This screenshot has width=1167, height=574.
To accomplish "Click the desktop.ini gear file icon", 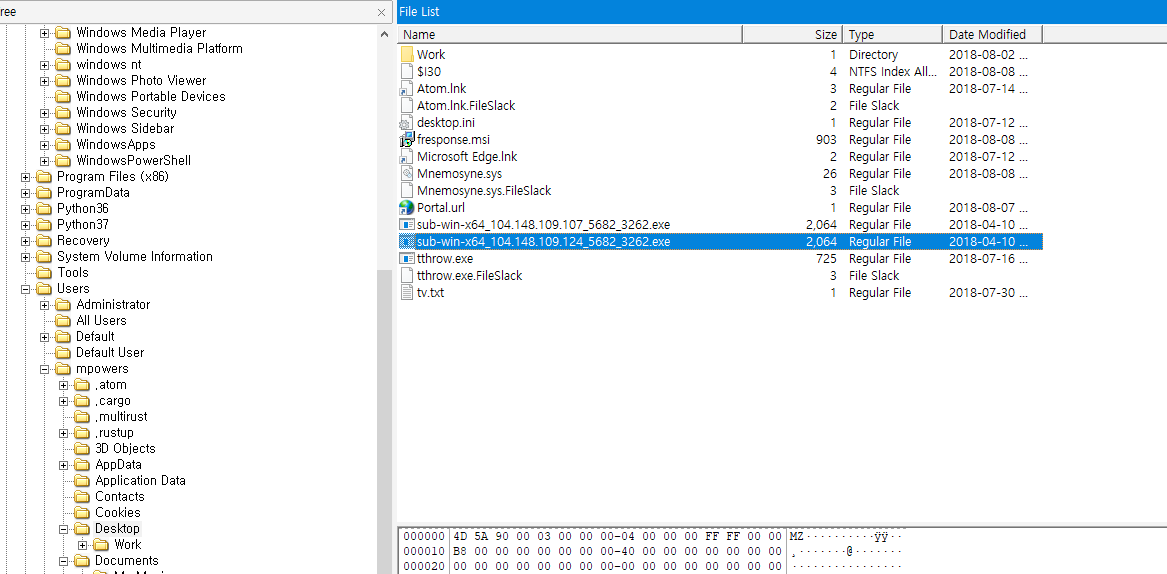I will pos(406,122).
